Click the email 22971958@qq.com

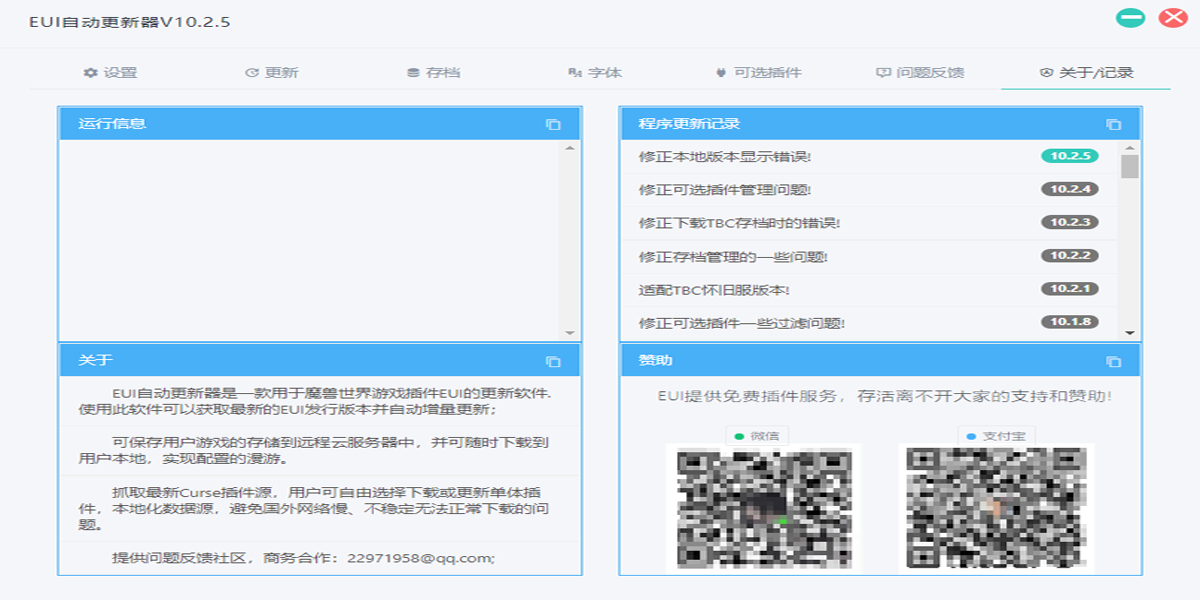coord(421,558)
